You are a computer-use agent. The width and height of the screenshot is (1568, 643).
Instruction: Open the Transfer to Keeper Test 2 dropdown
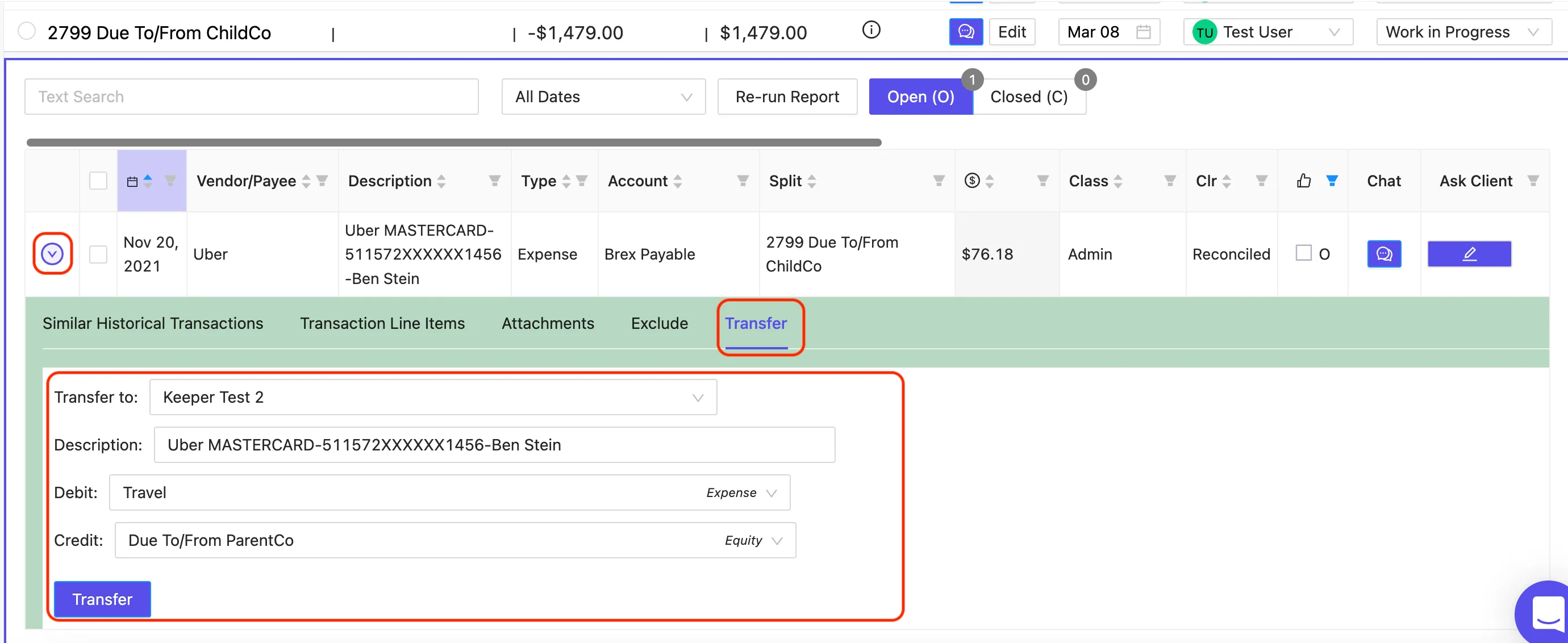[433, 397]
